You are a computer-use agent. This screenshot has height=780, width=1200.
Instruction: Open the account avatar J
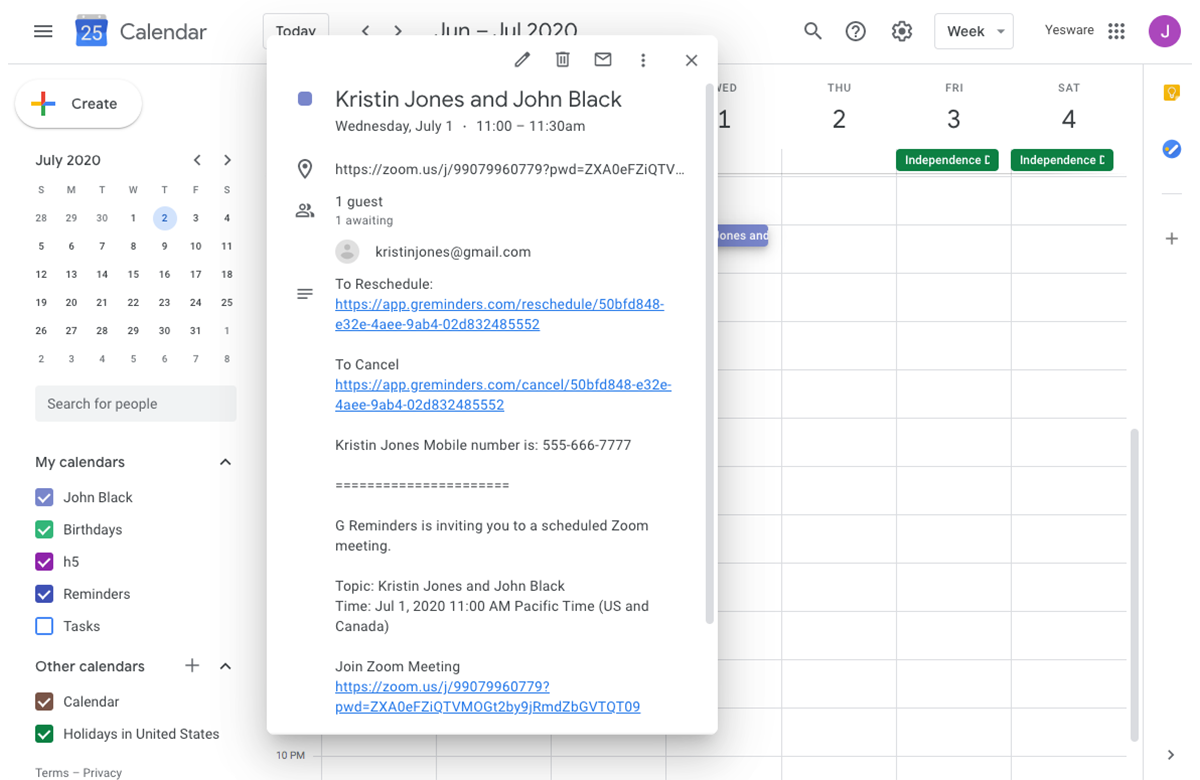(x=1165, y=31)
